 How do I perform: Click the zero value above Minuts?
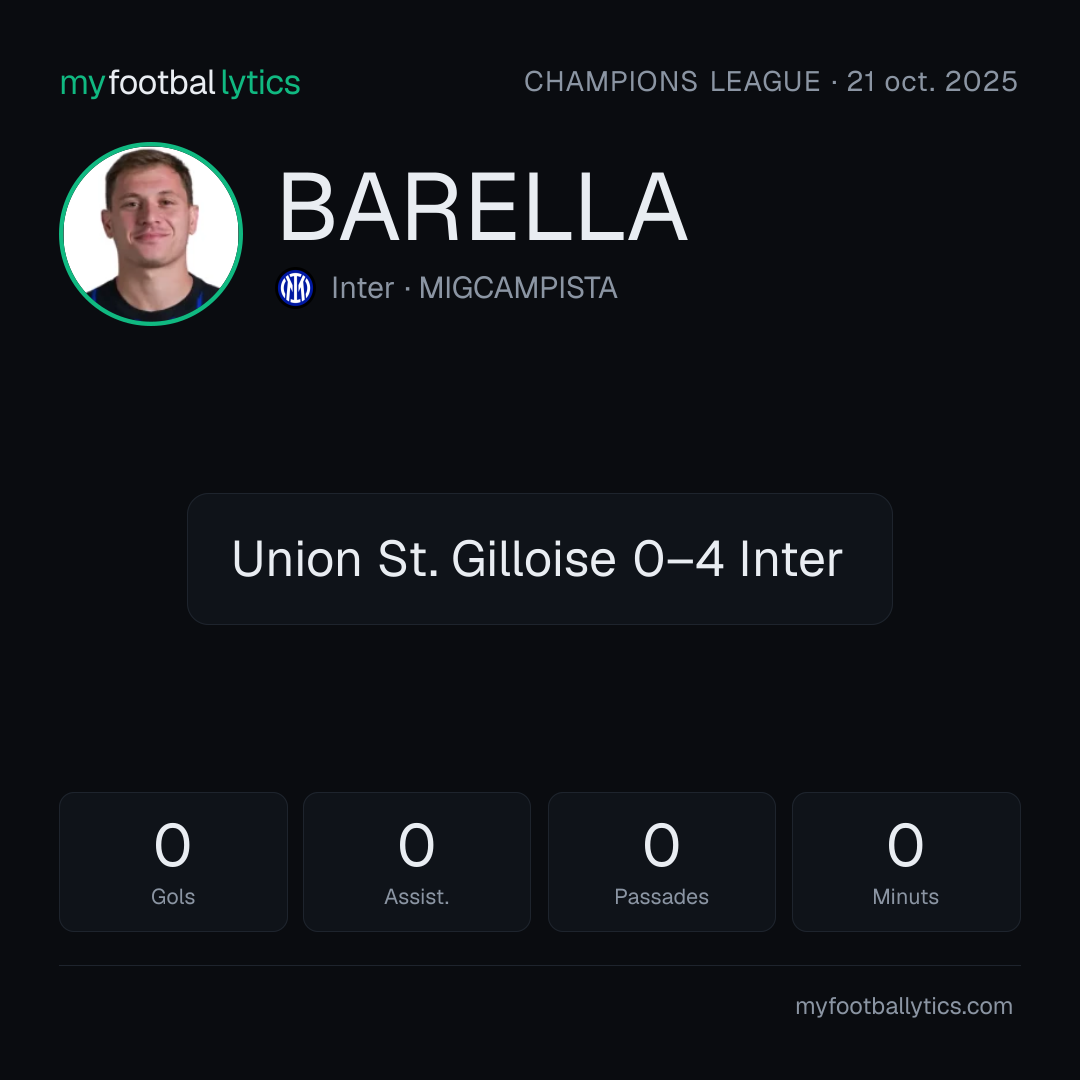tap(905, 845)
